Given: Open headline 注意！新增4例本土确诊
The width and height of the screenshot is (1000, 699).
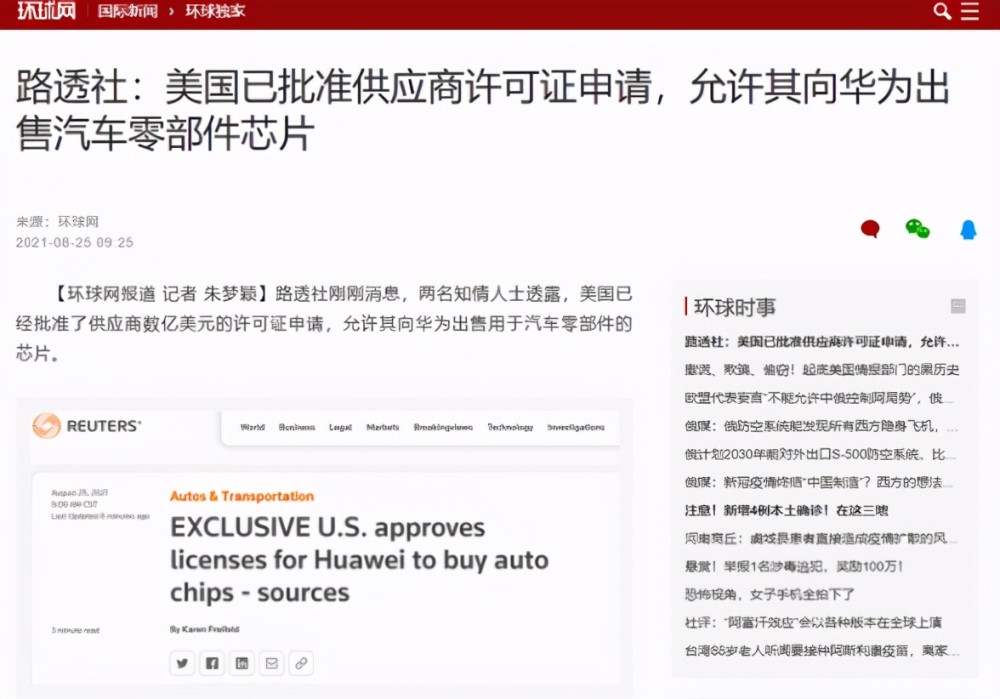Looking at the screenshot, I should point(786,510).
